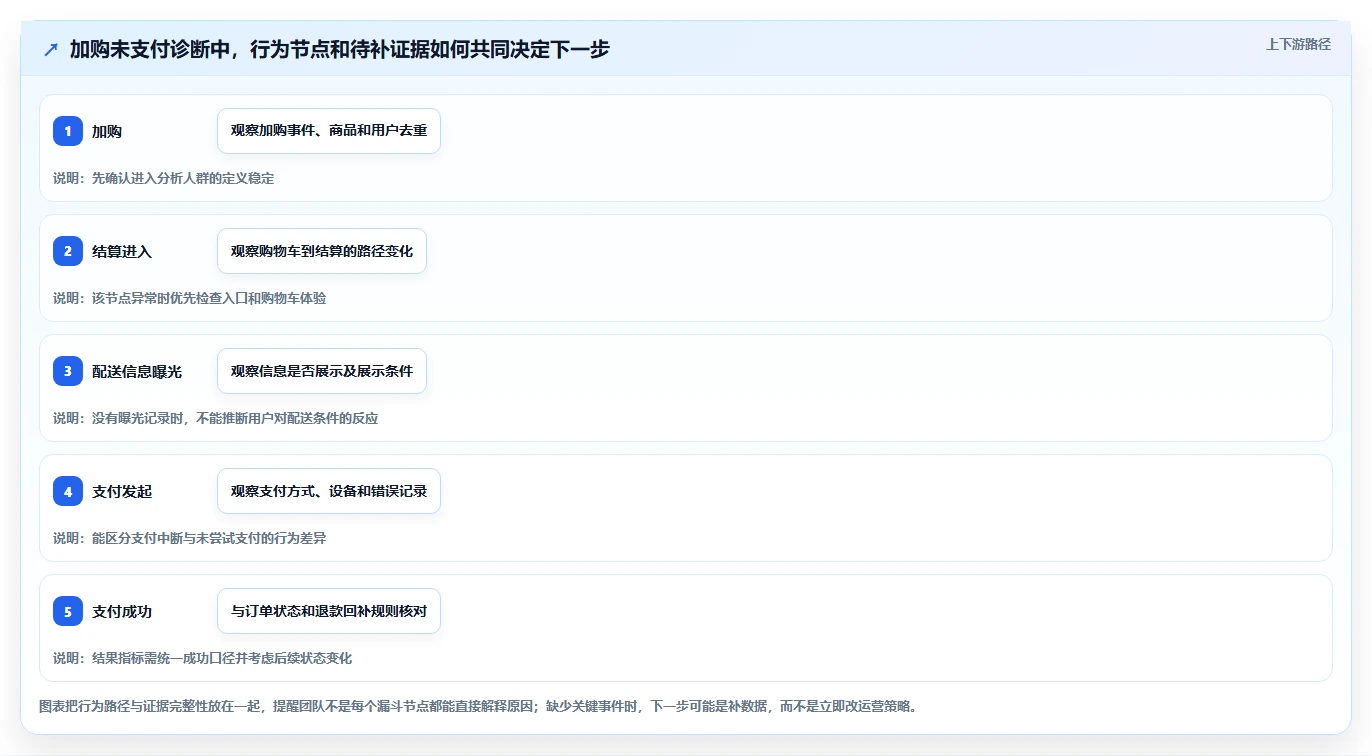The width and height of the screenshot is (1372, 756).
Task: Click the note 能区分支付中断与未尝试支付的行为差异
Action: click(x=189, y=538)
